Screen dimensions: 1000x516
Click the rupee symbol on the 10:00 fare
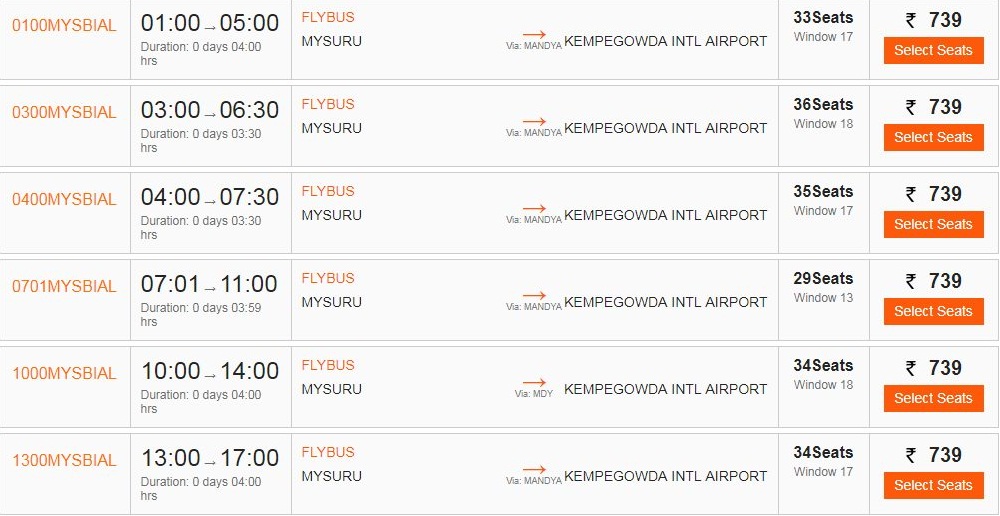911,368
